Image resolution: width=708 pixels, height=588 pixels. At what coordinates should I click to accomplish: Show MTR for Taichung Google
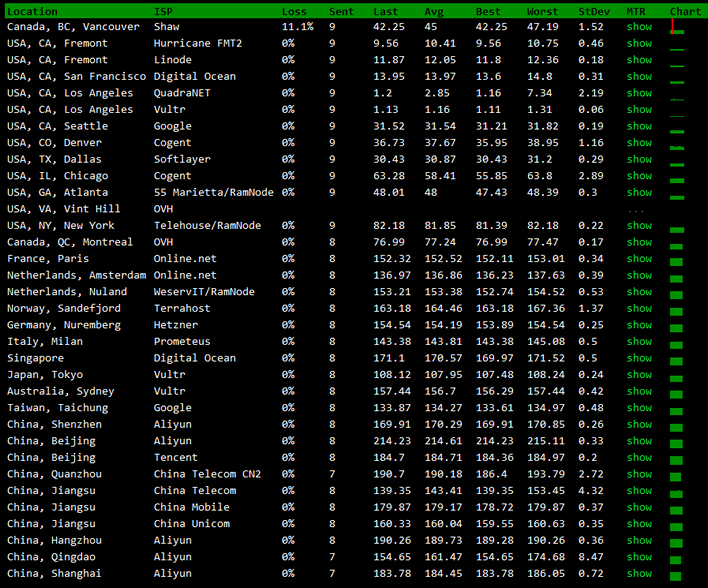click(x=639, y=408)
